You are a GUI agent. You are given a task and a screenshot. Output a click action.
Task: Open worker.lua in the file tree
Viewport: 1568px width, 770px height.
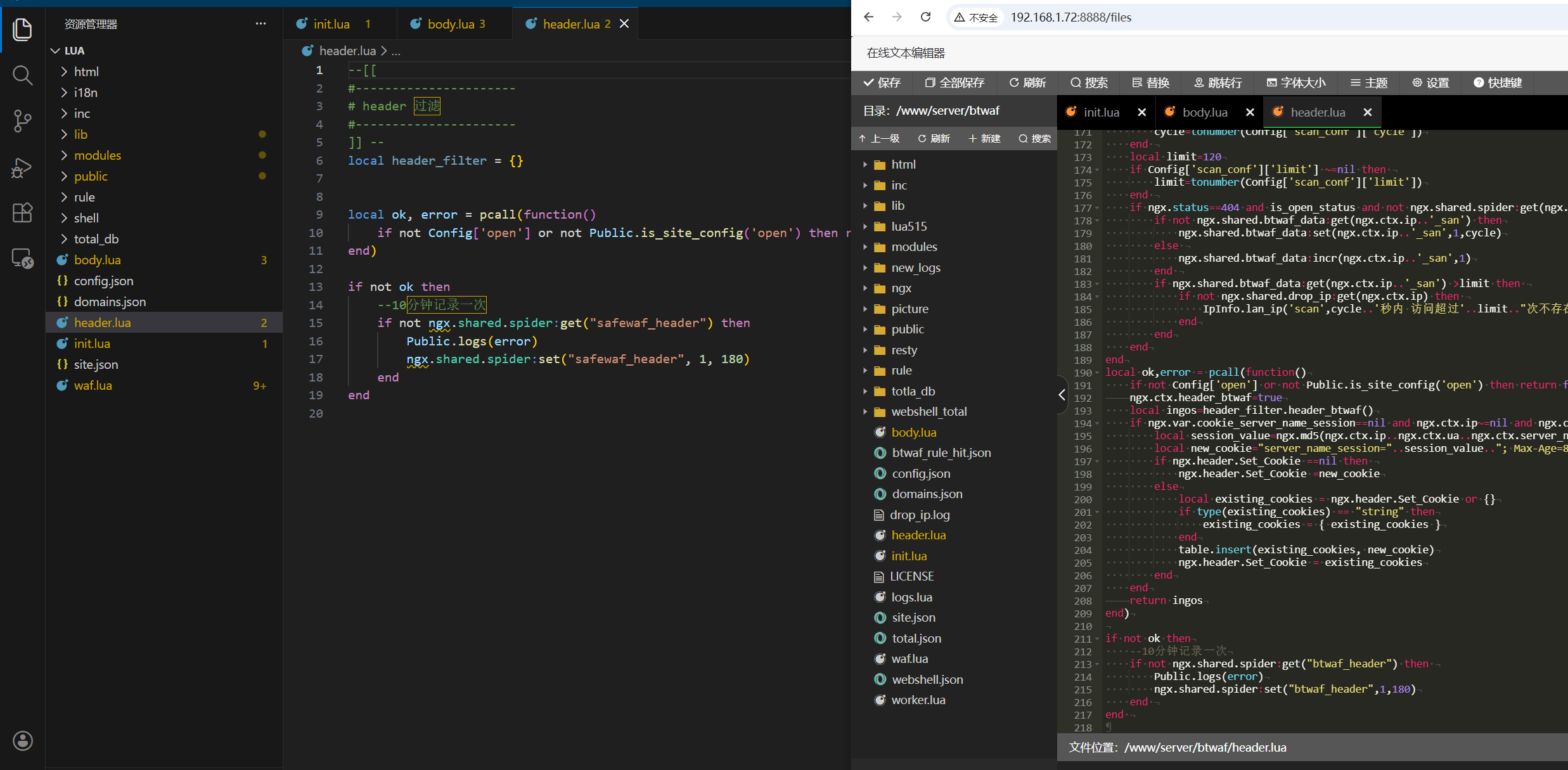tap(918, 700)
